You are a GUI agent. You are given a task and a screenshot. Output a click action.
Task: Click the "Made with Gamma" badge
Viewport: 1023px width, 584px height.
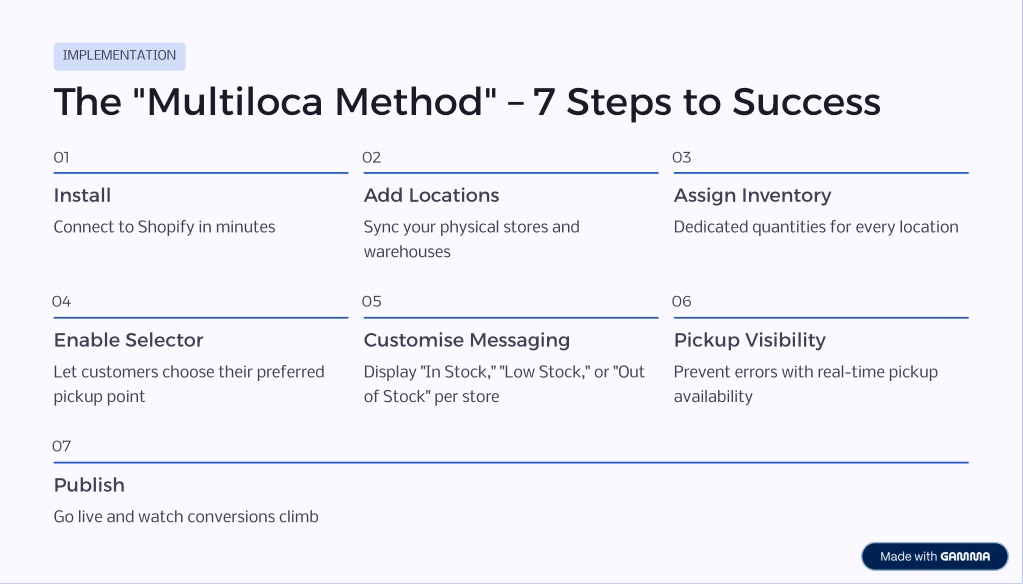934,556
